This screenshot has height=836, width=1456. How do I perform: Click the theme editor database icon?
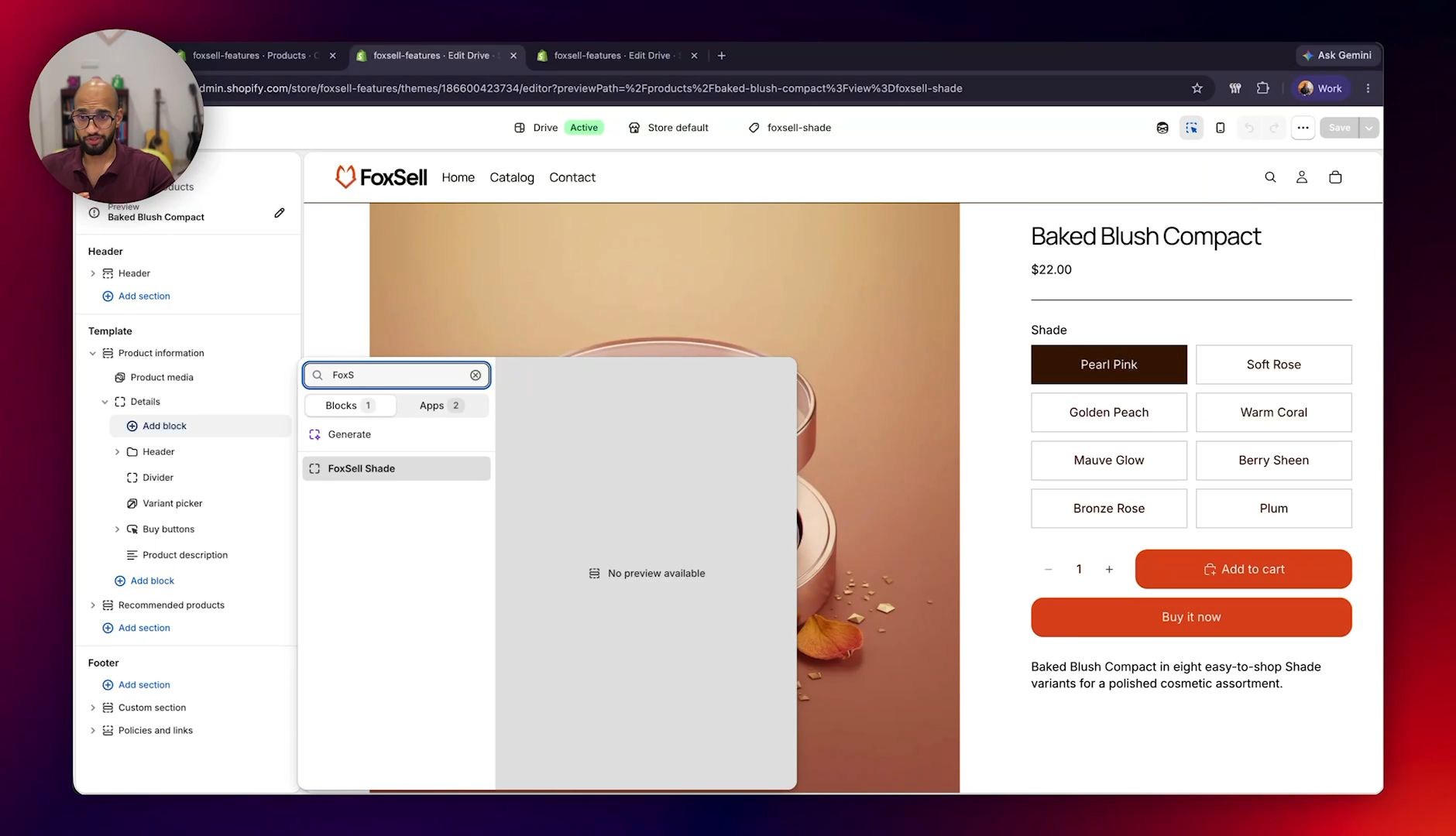(x=1162, y=128)
